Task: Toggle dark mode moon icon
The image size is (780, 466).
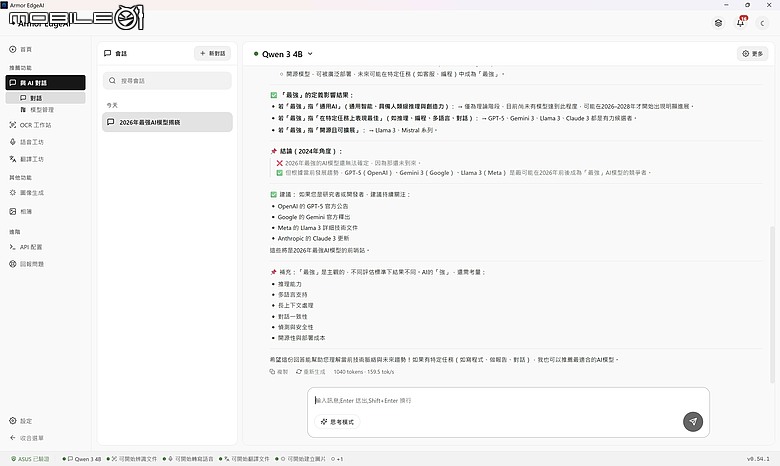Action: pos(762,23)
